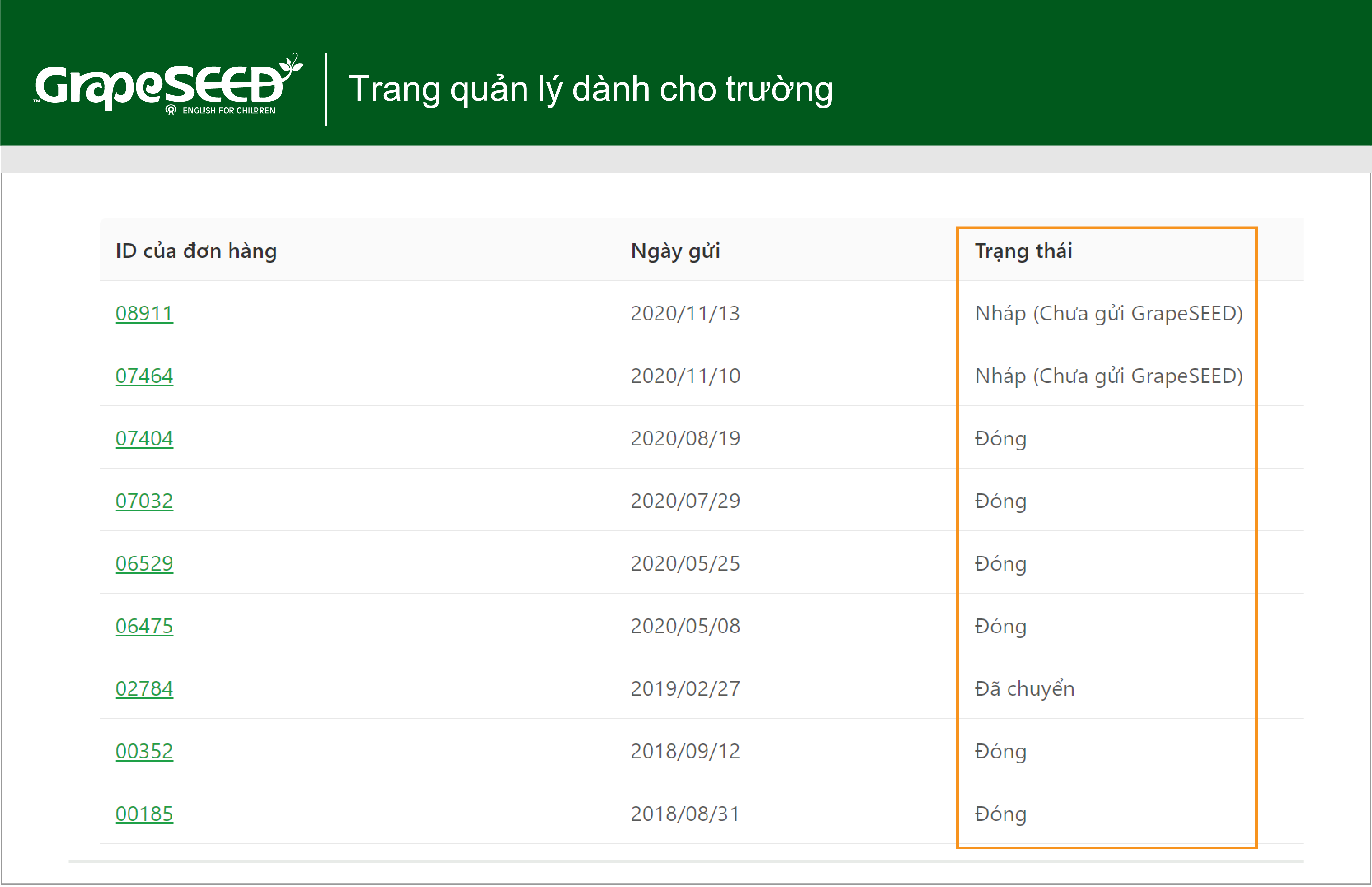This screenshot has width=1372, height=887.
Task: Select the date 2020/05/08
Action: click(x=685, y=626)
